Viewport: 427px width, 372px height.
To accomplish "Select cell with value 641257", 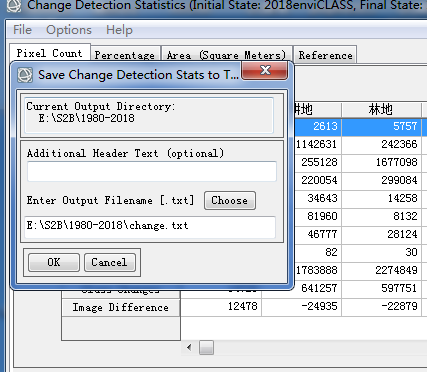I will 318,288.
